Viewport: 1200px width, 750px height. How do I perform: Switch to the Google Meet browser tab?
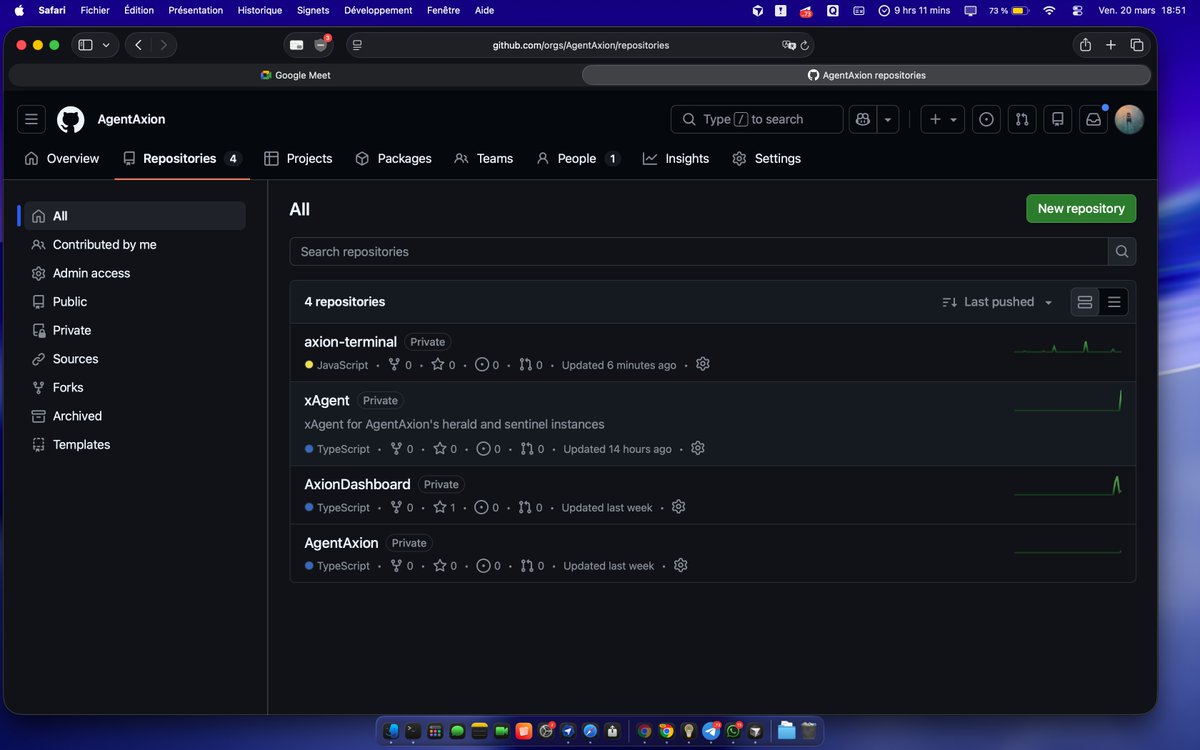(295, 75)
